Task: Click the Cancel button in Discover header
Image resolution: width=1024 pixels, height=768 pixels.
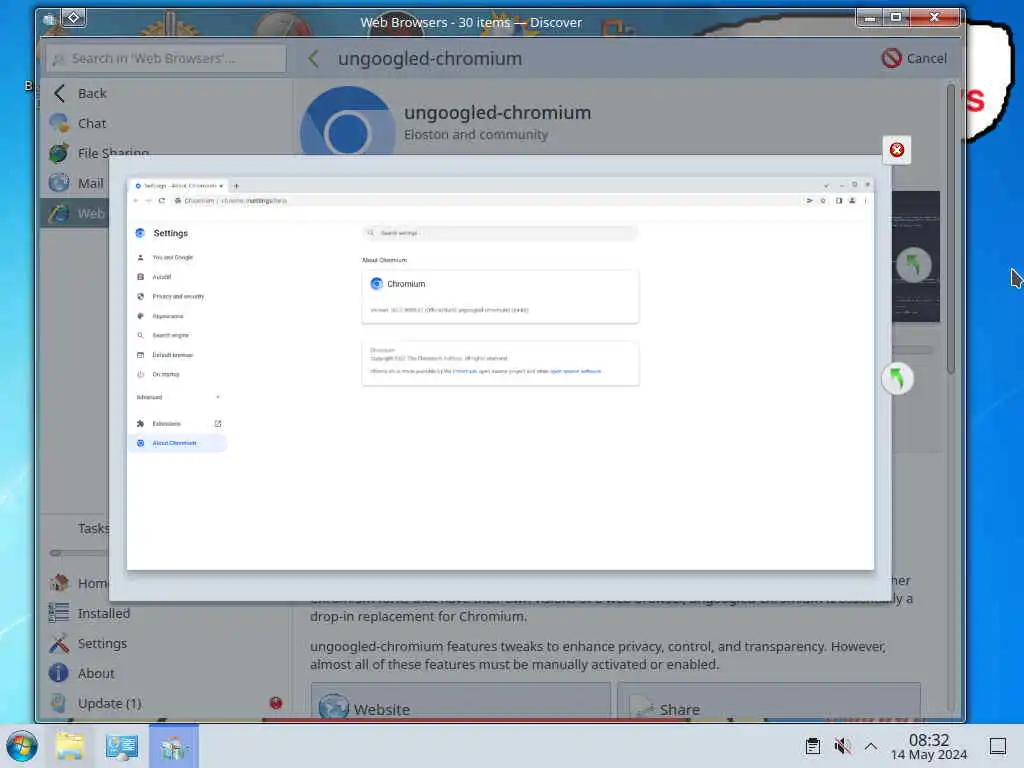Action: (x=914, y=58)
